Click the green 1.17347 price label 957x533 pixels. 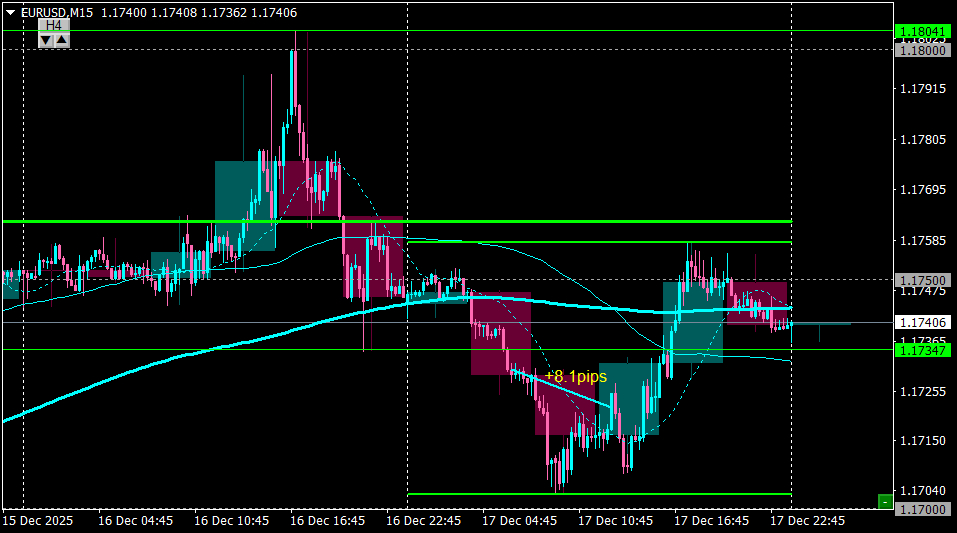coord(923,350)
